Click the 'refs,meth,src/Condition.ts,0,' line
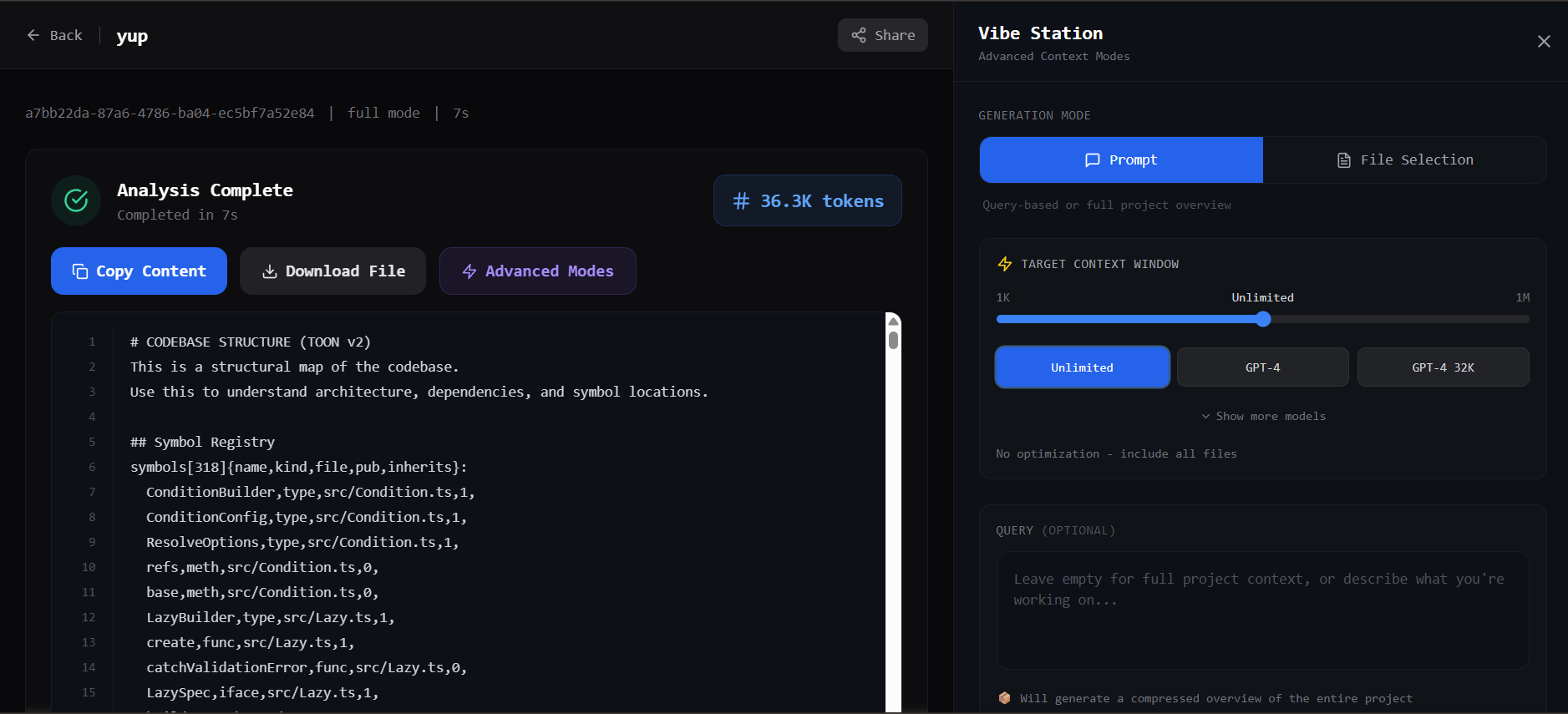 coord(262,567)
